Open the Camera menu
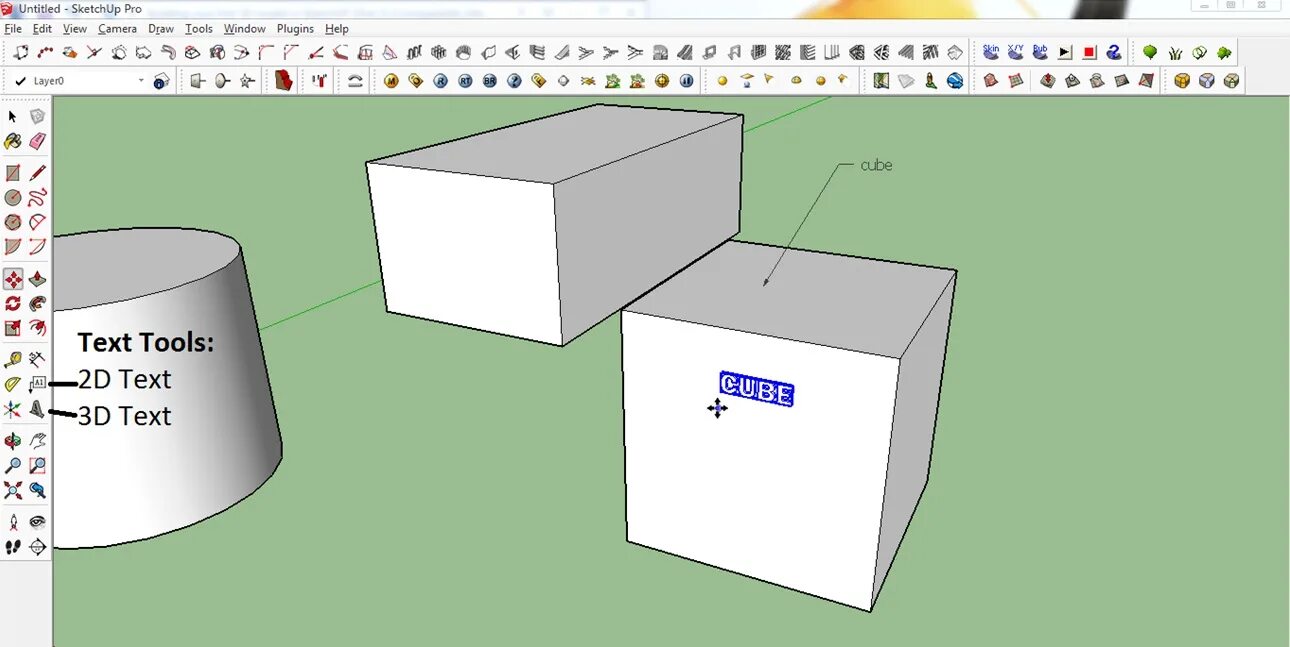1290x647 pixels. [x=117, y=29]
